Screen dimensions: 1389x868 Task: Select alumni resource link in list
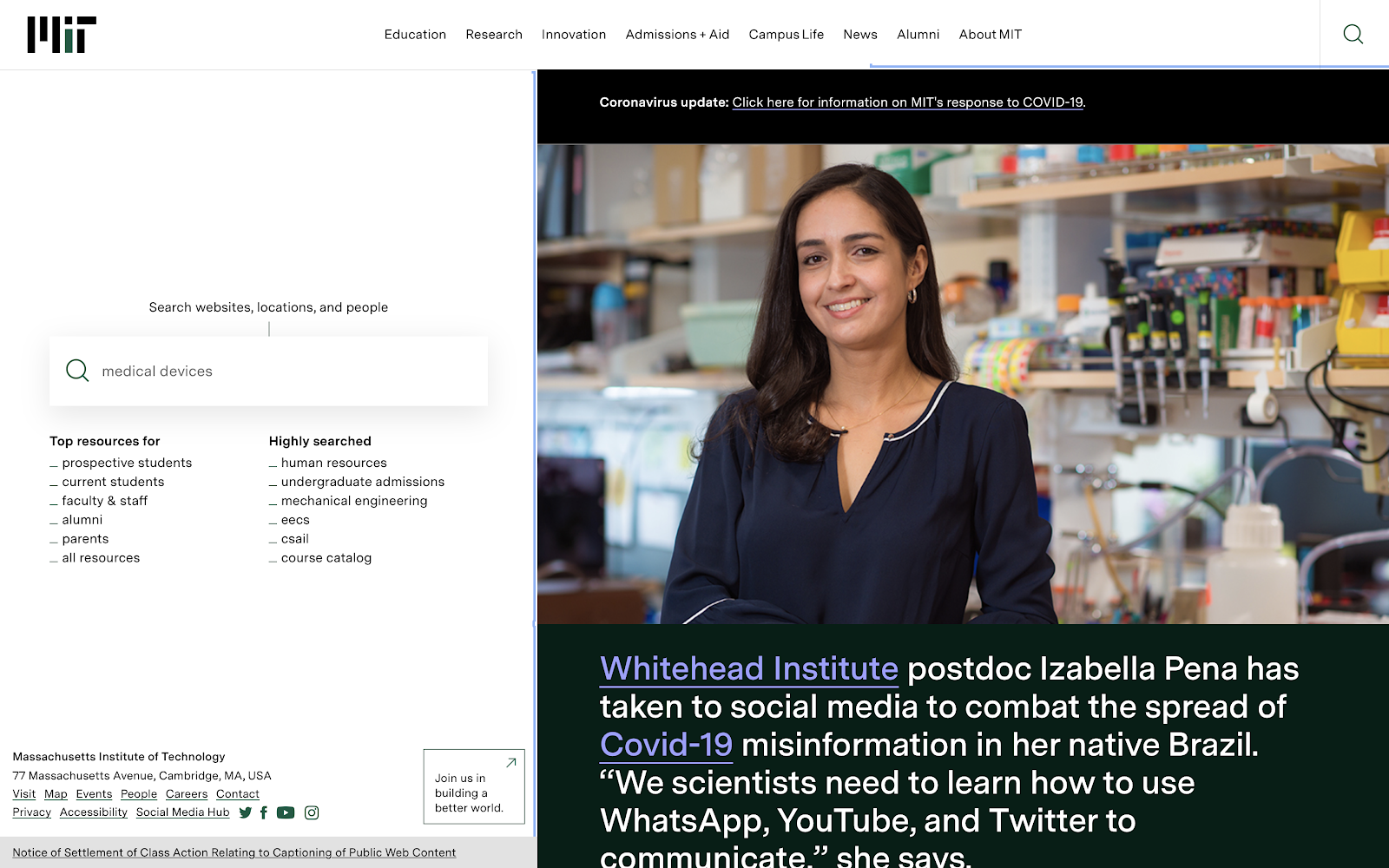click(x=82, y=520)
